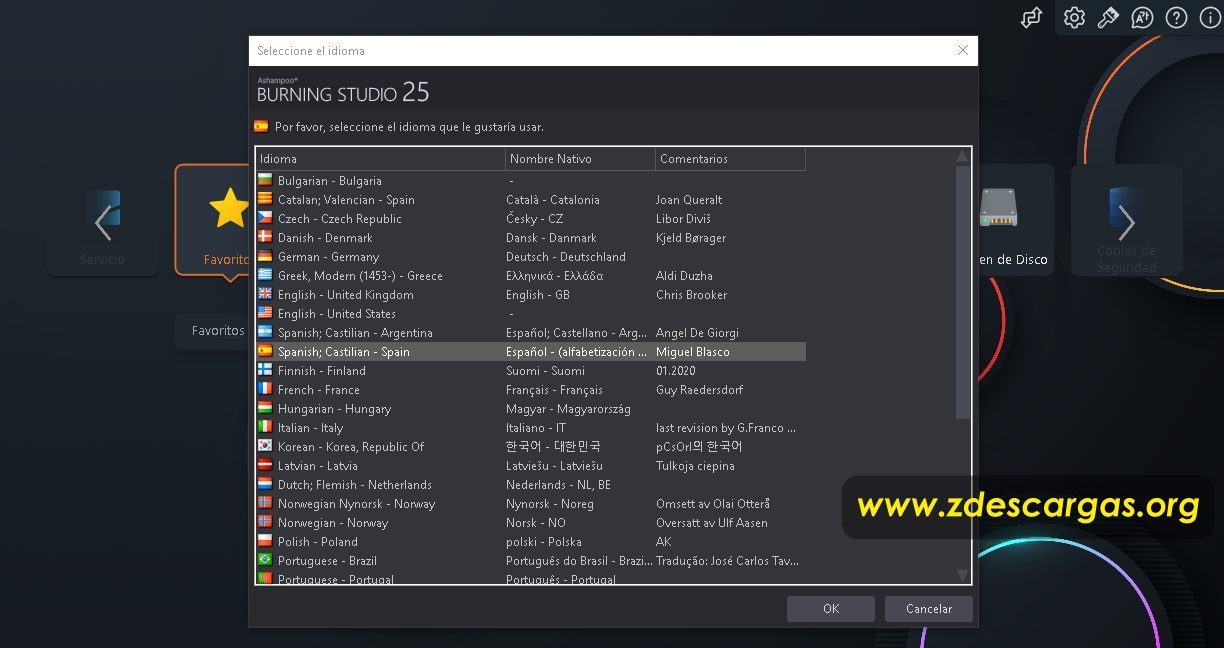Image resolution: width=1224 pixels, height=648 pixels.
Task: Click native name English - GB
Action: [538, 295]
